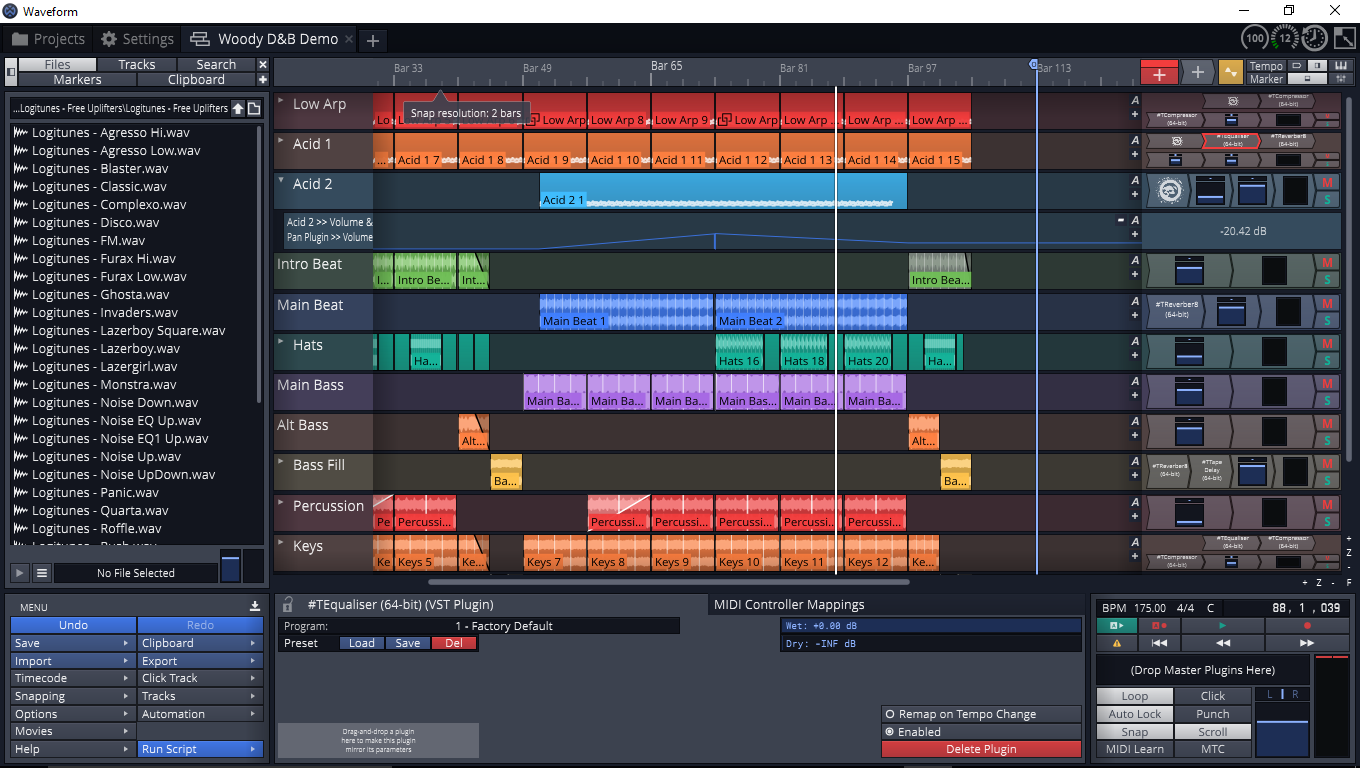Mute the Main Beat track
The height and width of the screenshot is (768, 1360).
tap(1326, 304)
